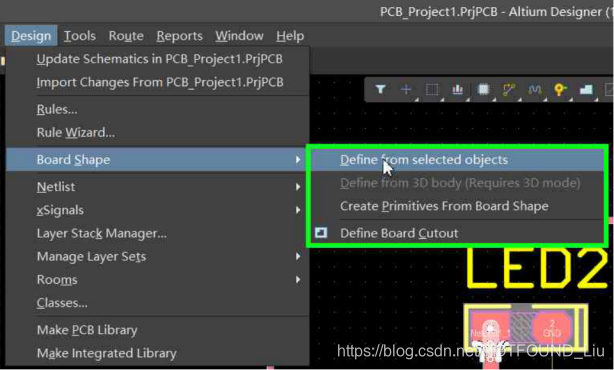This screenshot has width=614, height=370.
Task: Expand the Rooms submenu arrow
Action: 298,280
